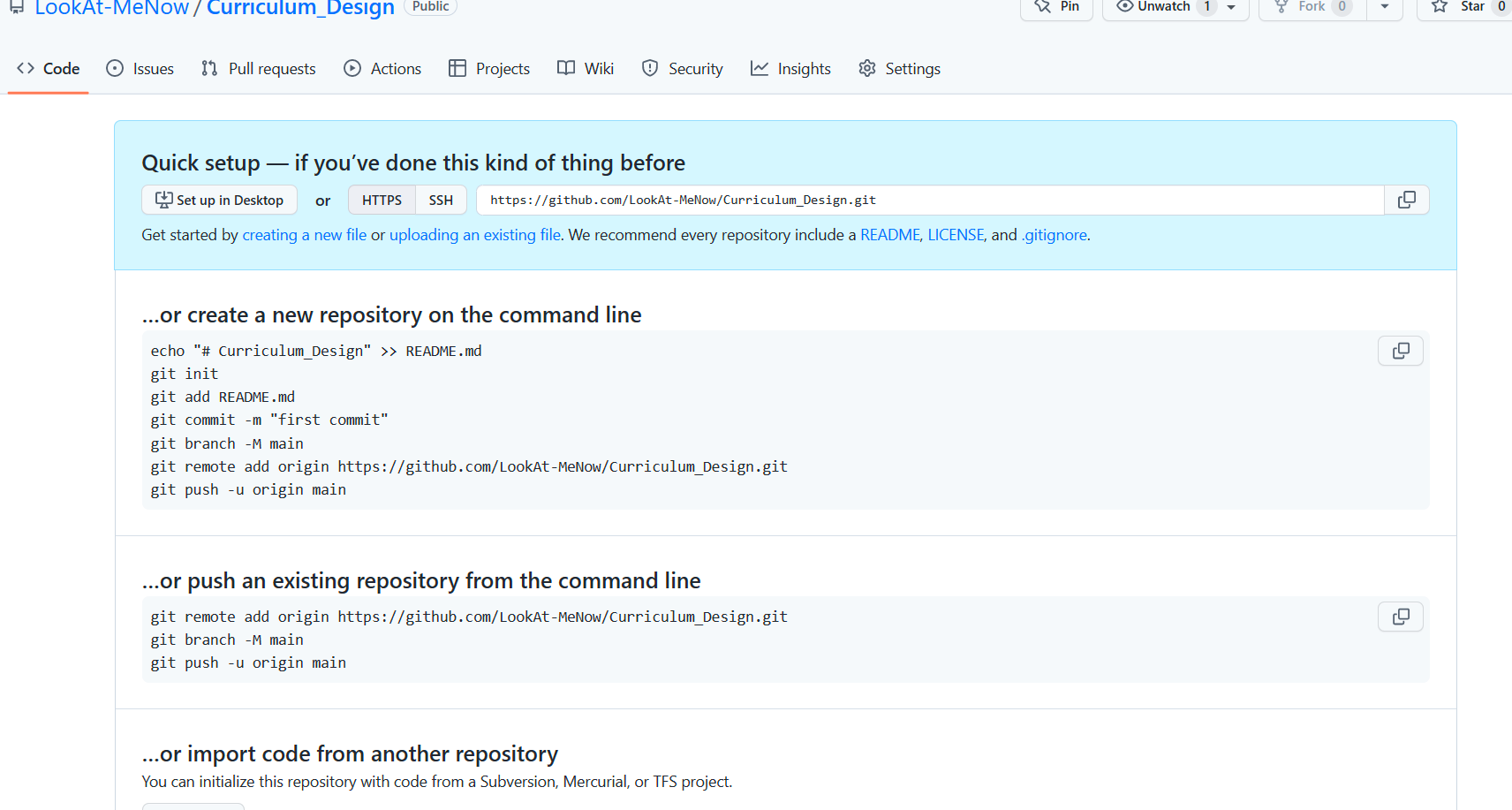
Task: Open the Issues tab
Action: [x=140, y=69]
